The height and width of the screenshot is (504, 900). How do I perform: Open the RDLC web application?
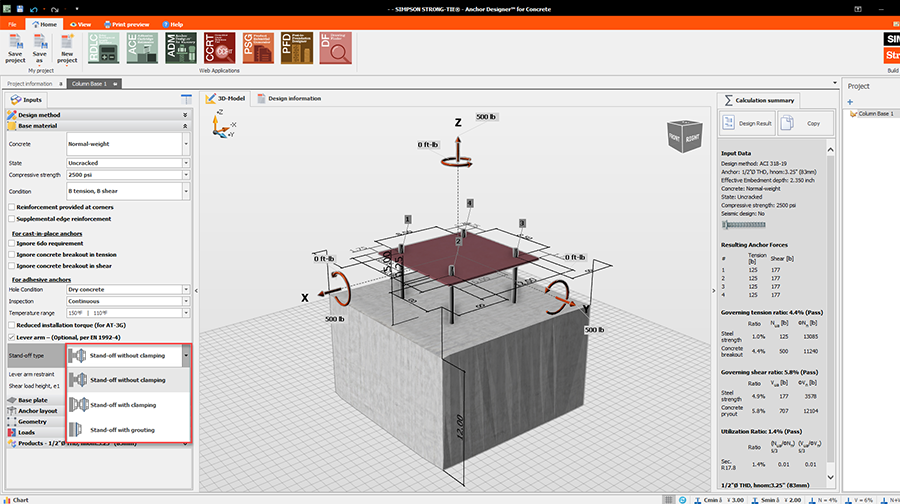[103, 48]
